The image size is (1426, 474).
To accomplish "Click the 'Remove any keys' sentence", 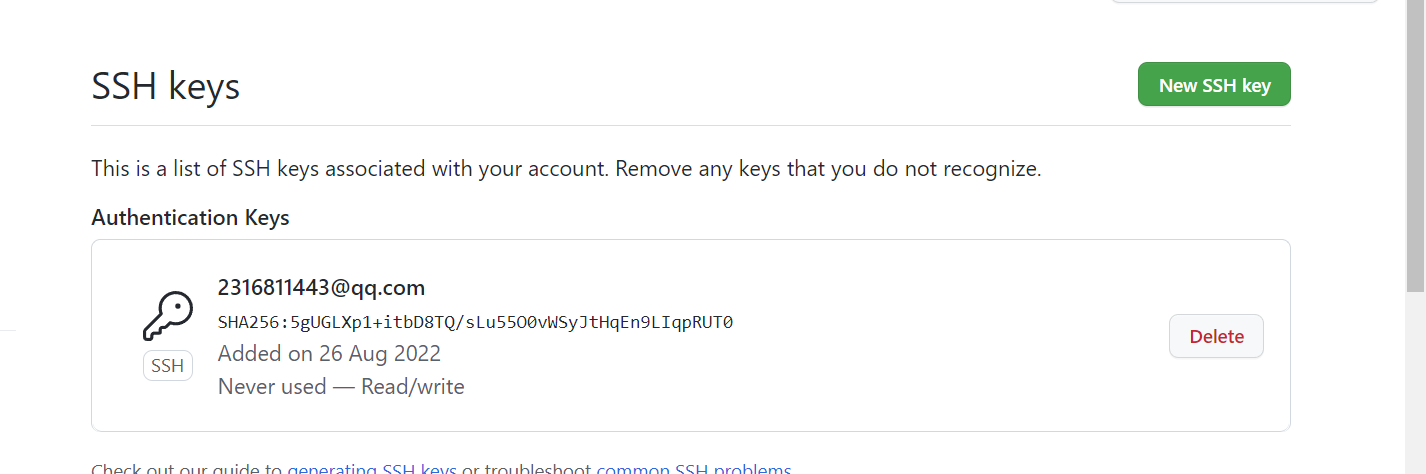I will pyautogui.click(x=828, y=169).
